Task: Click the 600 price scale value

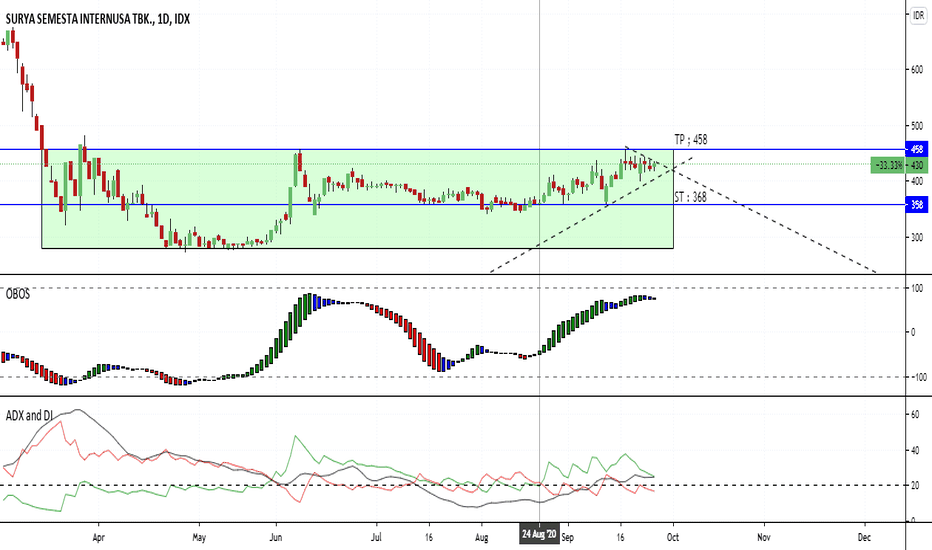Action: pos(917,70)
